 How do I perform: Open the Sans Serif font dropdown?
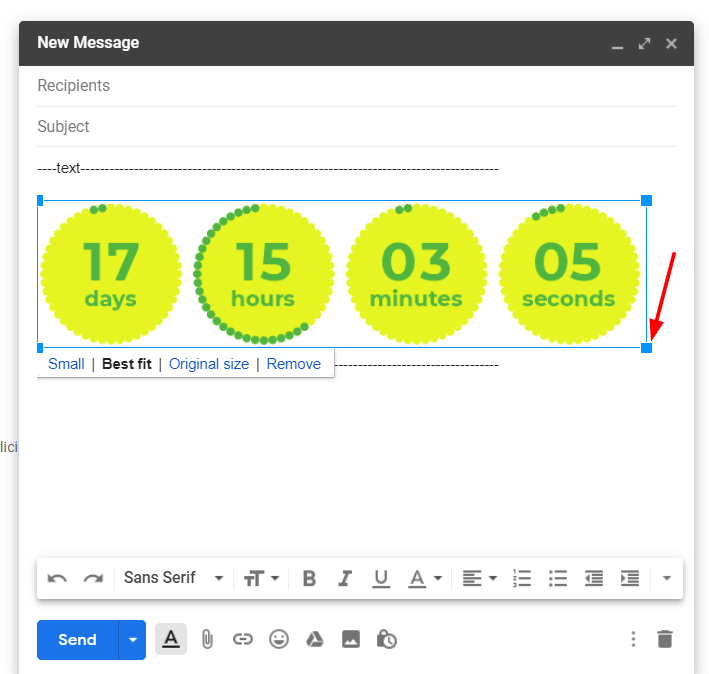pyautogui.click(x=173, y=578)
